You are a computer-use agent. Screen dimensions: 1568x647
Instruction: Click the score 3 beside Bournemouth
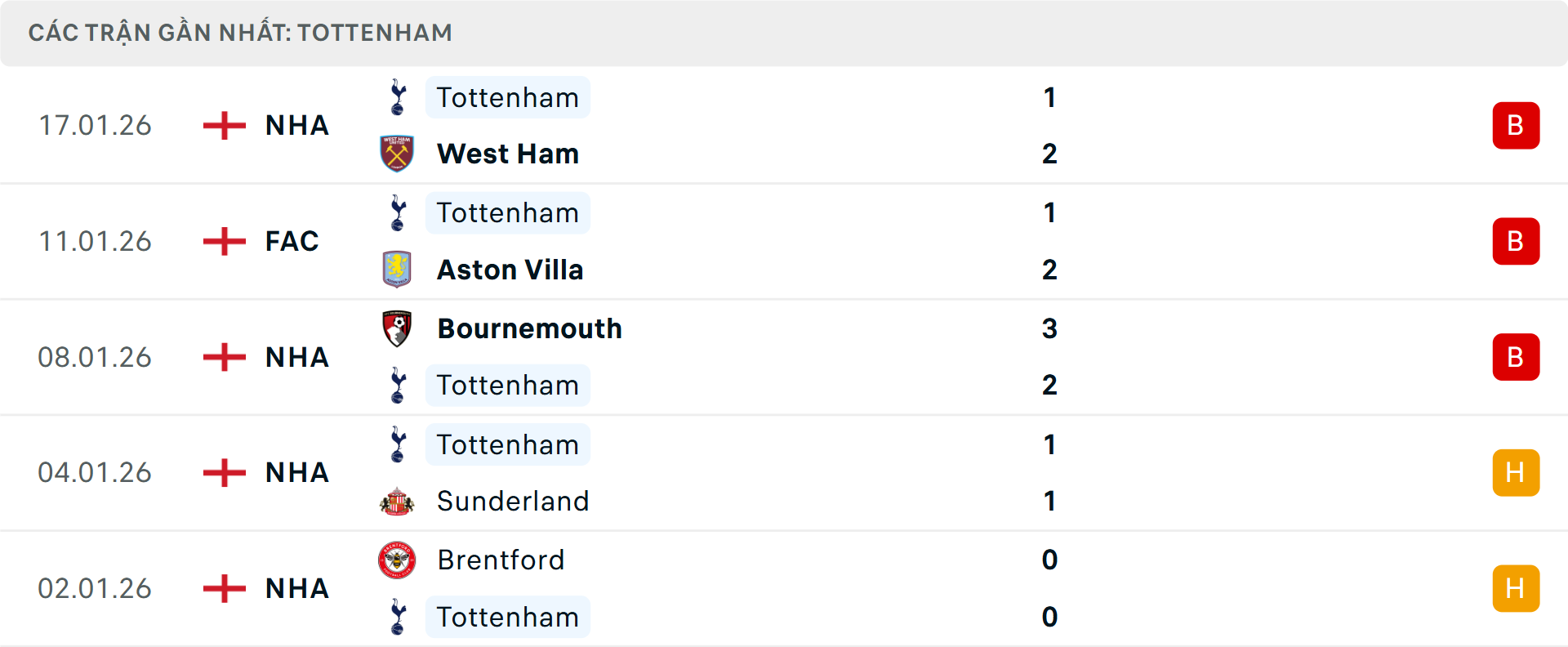pyautogui.click(x=1051, y=328)
